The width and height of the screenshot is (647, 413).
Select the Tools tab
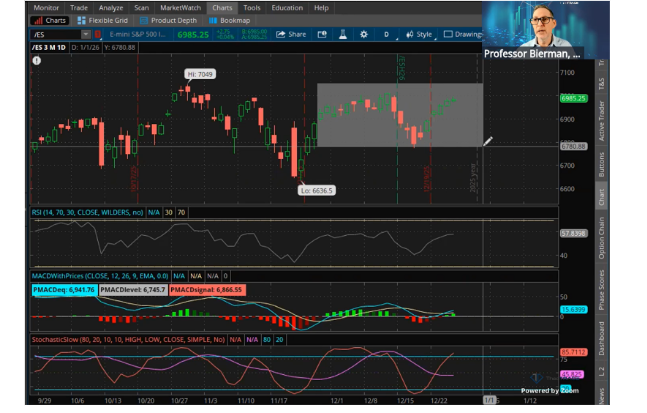[x=252, y=7]
